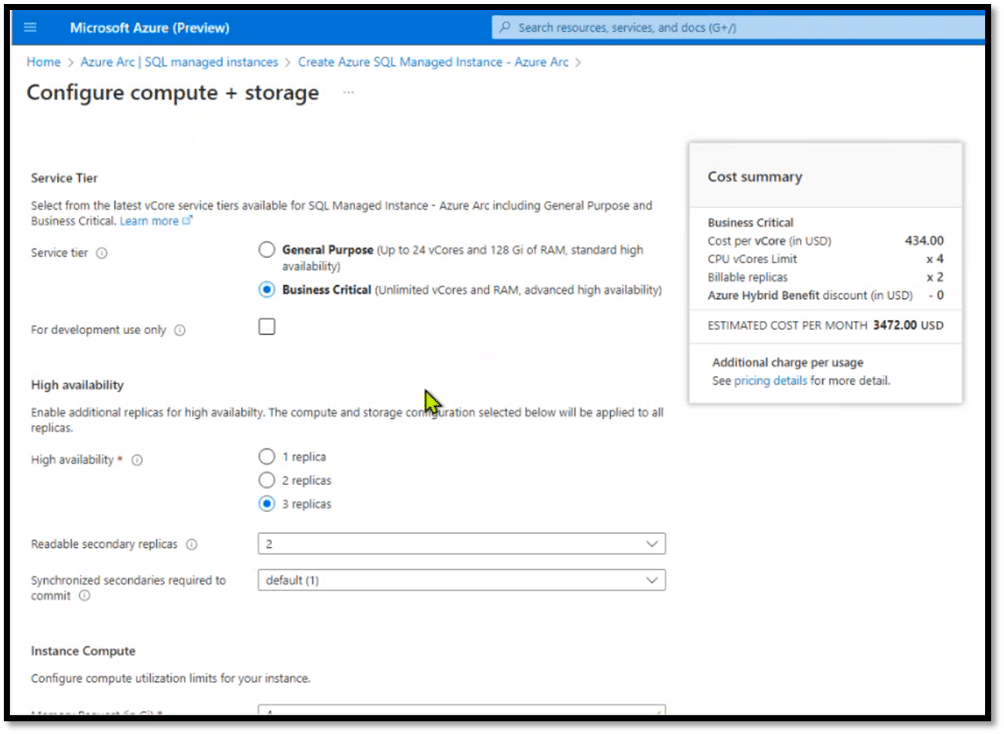
Task: Go to Home breadcrumb
Action: tap(44, 62)
